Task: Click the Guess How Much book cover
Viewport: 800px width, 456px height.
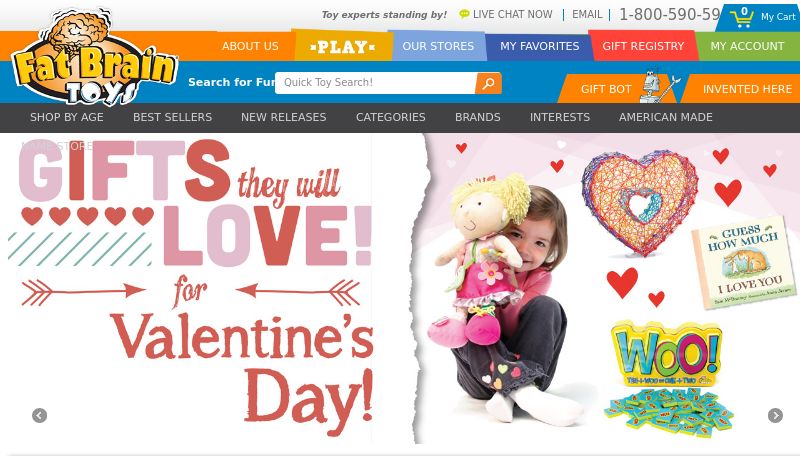Action: click(x=744, y=262)
